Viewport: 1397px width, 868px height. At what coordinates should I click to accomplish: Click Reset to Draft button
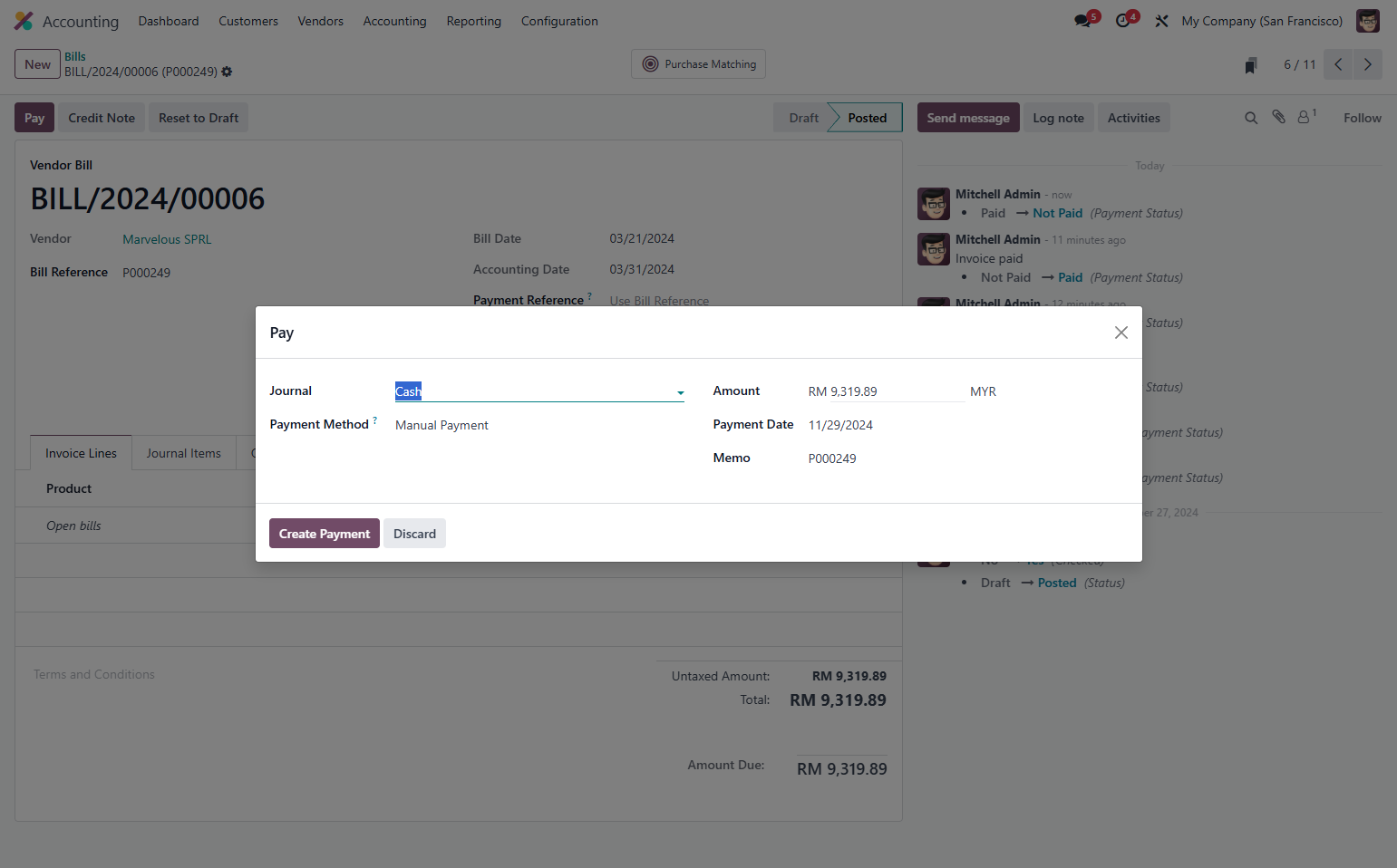click(x=199, y=118)
